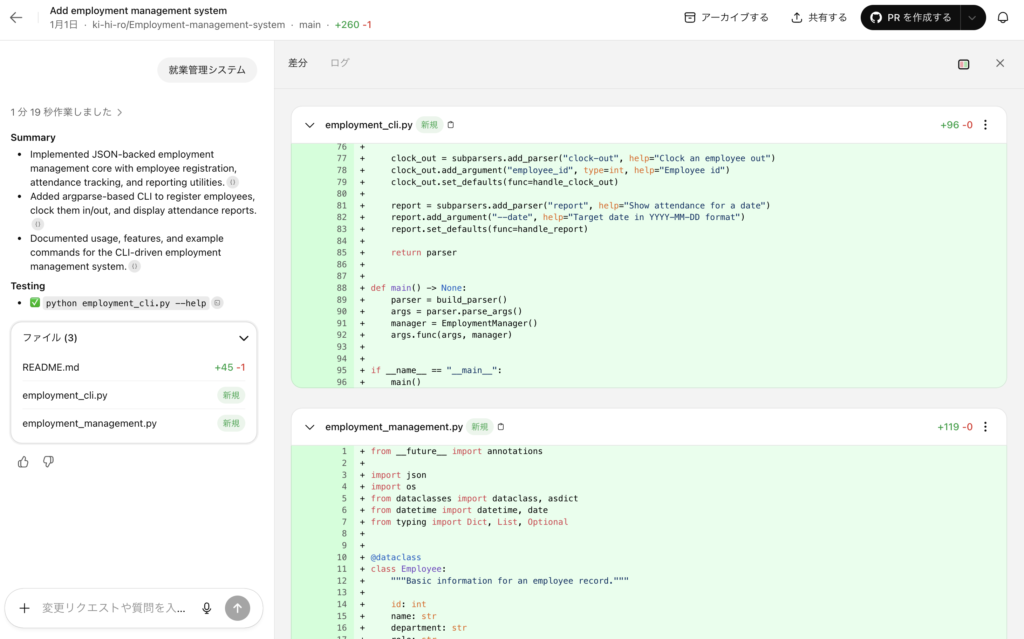Click the thumbs down feedback icon
Image resolution: width=1024 pixels, height=639 pixels.
click(48, 462)
